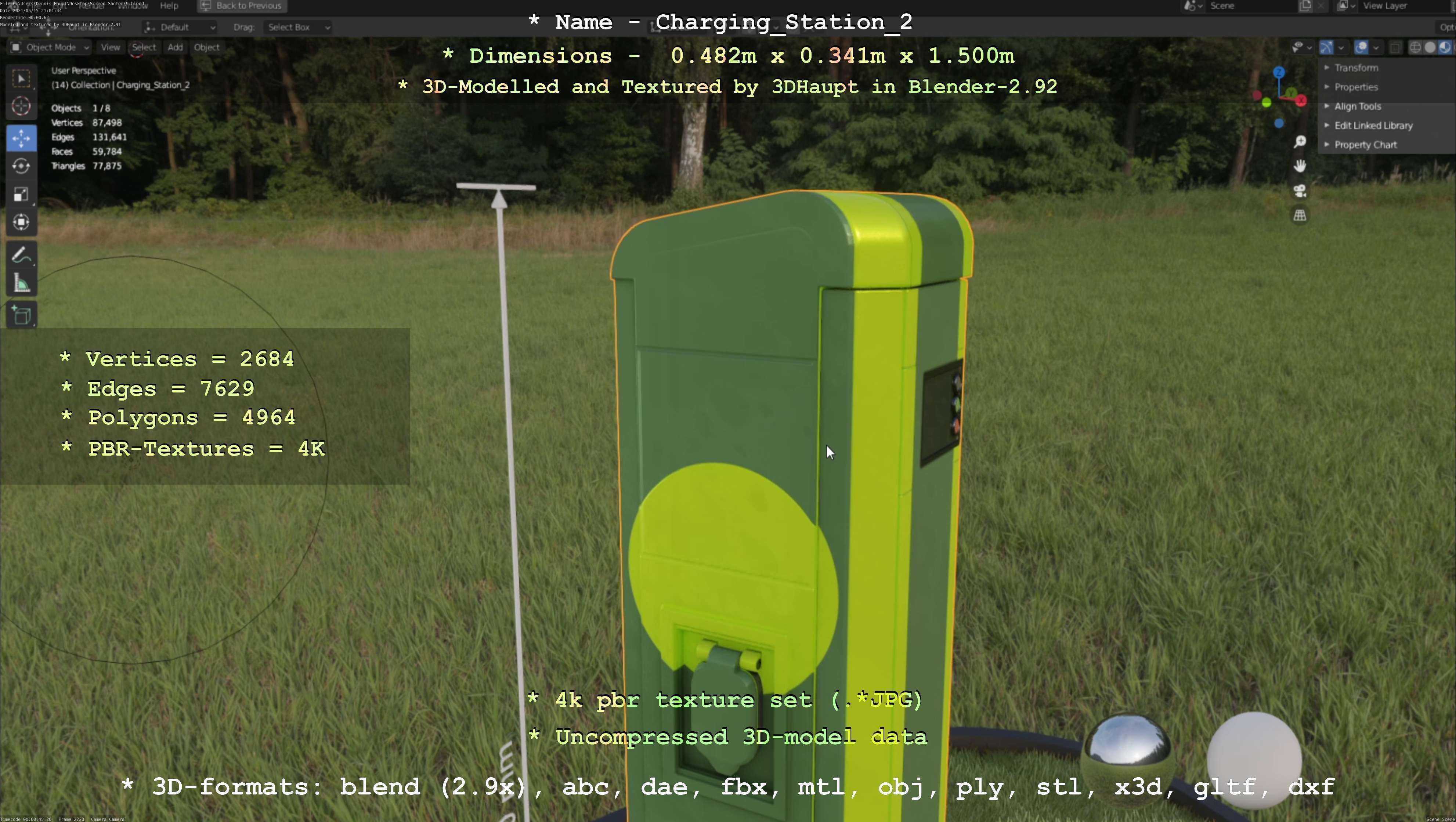
Task: Switch perspective/orthographic grid icon
Action: click(x=1300, y=215)
